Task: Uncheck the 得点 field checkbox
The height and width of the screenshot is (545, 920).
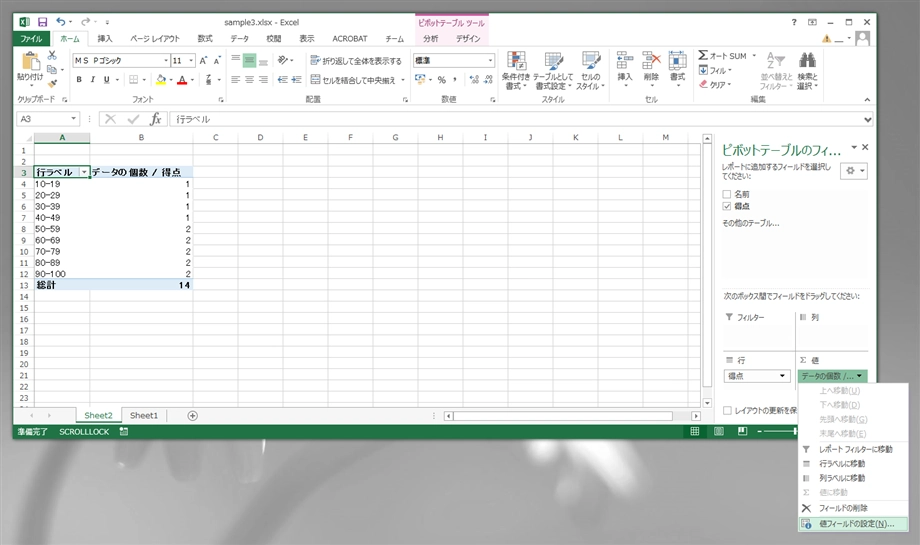Action: coord(726,206)
